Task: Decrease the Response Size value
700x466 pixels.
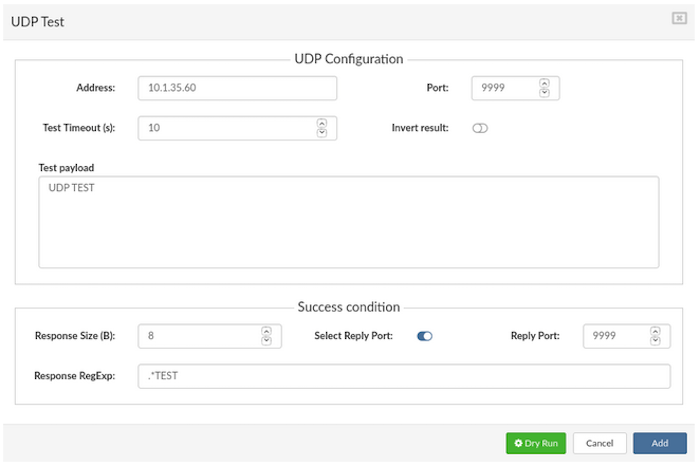Action: (x=266, y=341)
